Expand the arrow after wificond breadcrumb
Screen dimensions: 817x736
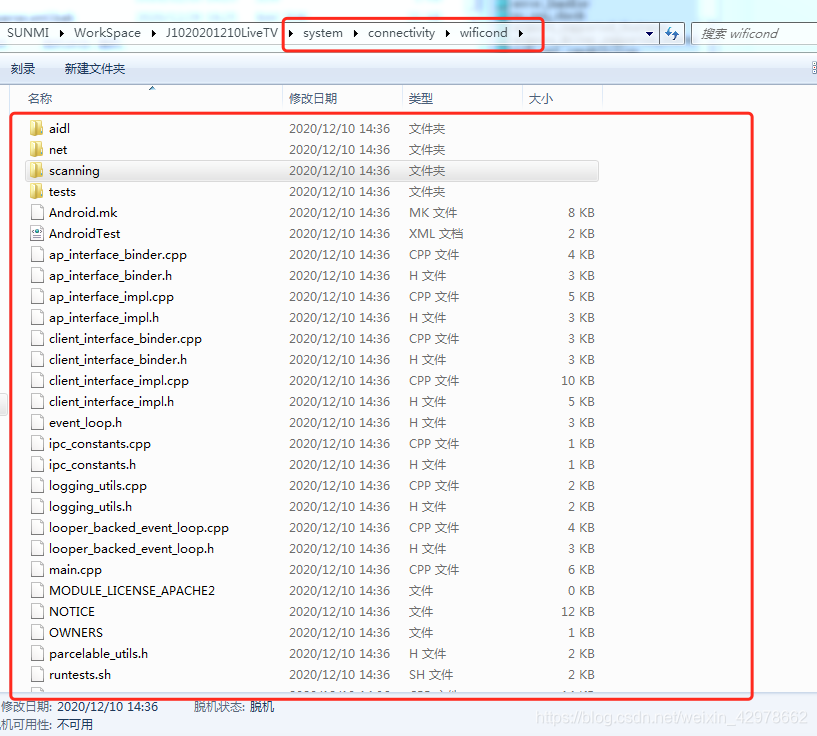pos(520,33)
